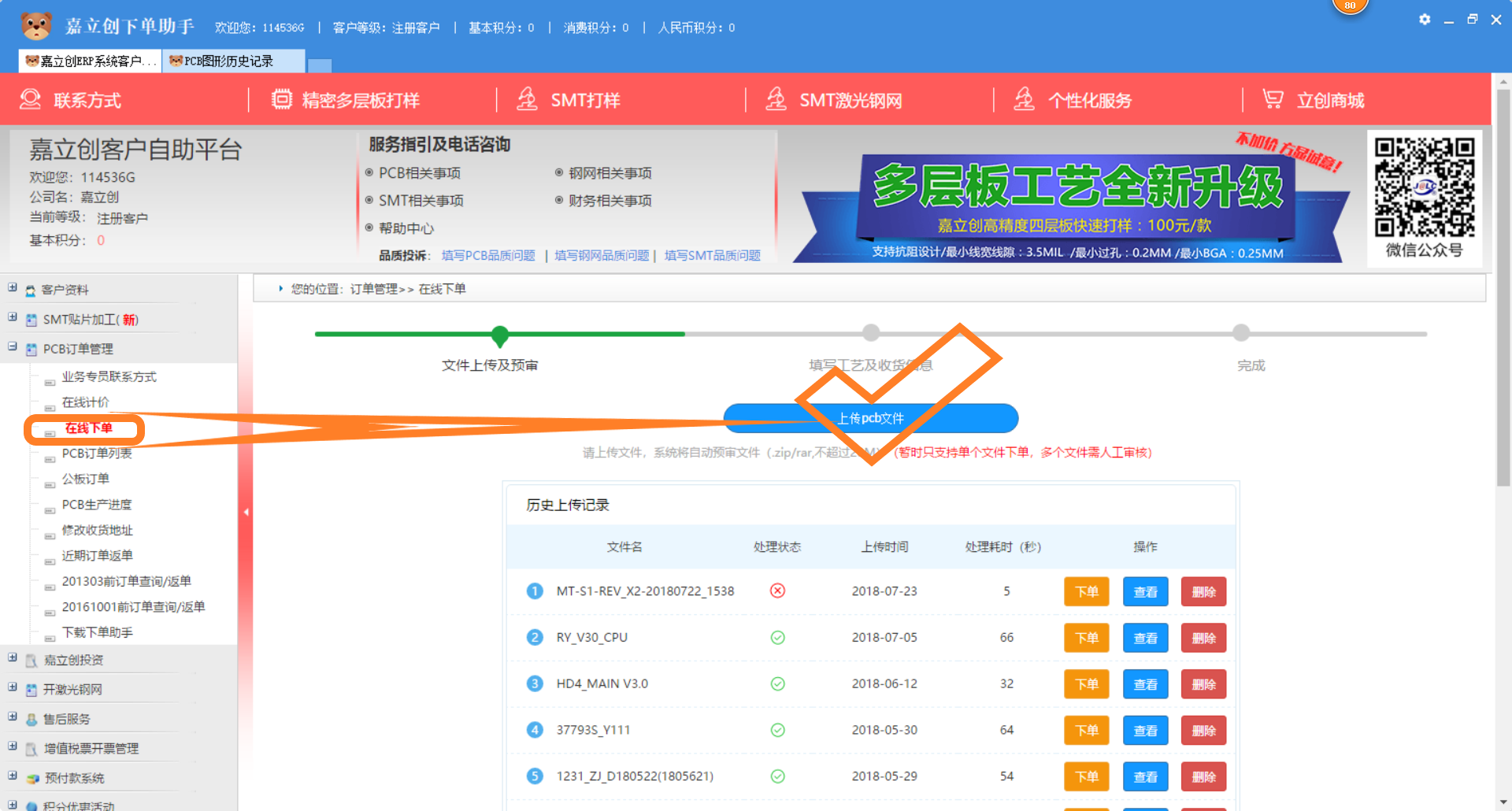This screenshot has height=811, width=1512.
Task: Open the 填写PCB品质问题 link
Action: [x=488, y=256]
